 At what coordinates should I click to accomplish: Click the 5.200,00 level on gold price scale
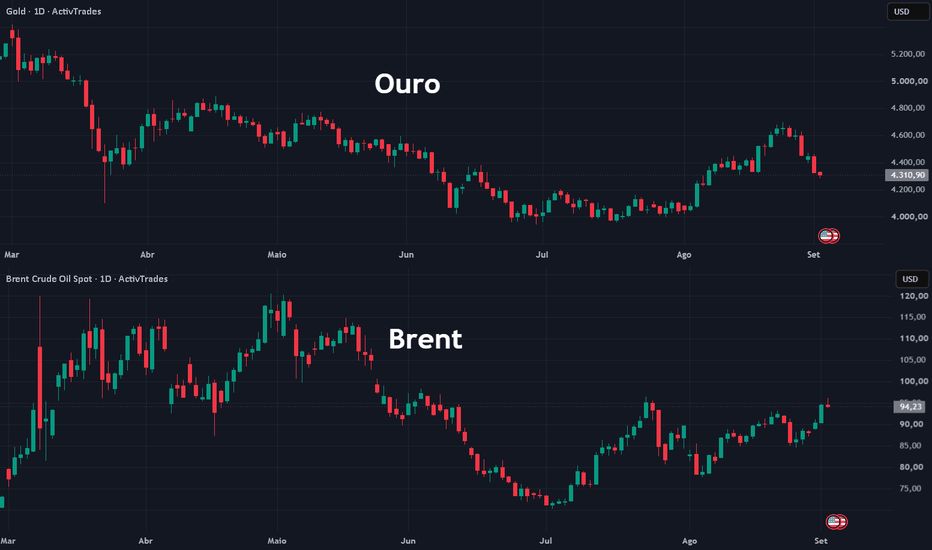909,54
